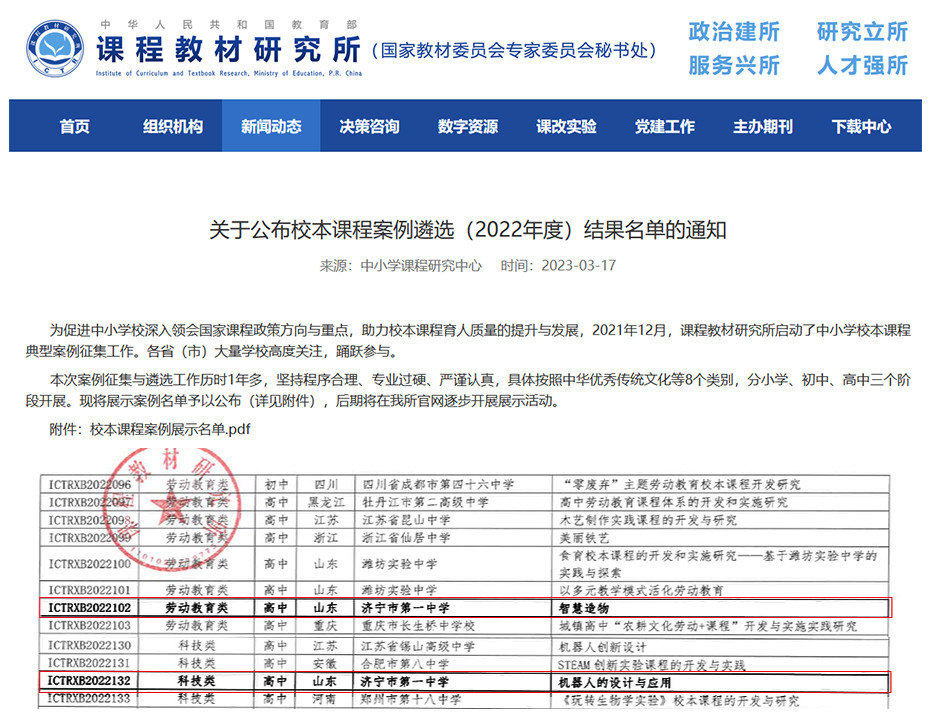This screenshot has width=931, height=723.
Task: Open attachment 校本课程案例展示名单.pdf
Action: [170, 429]
